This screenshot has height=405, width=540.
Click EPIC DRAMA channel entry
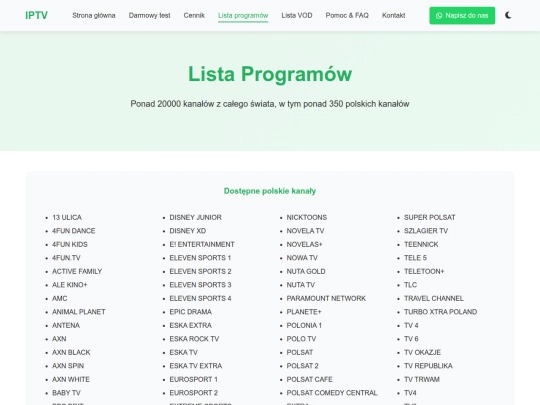coord(190,312)
